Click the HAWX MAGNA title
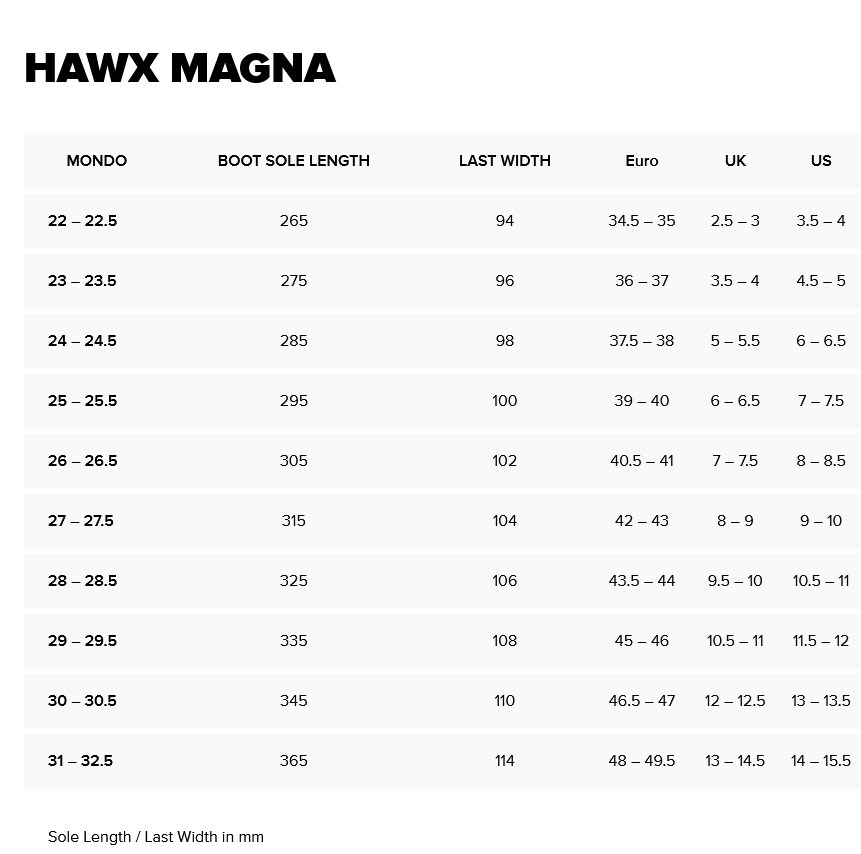The height and width of the screenshot is (854, 861). coord(180,68)
